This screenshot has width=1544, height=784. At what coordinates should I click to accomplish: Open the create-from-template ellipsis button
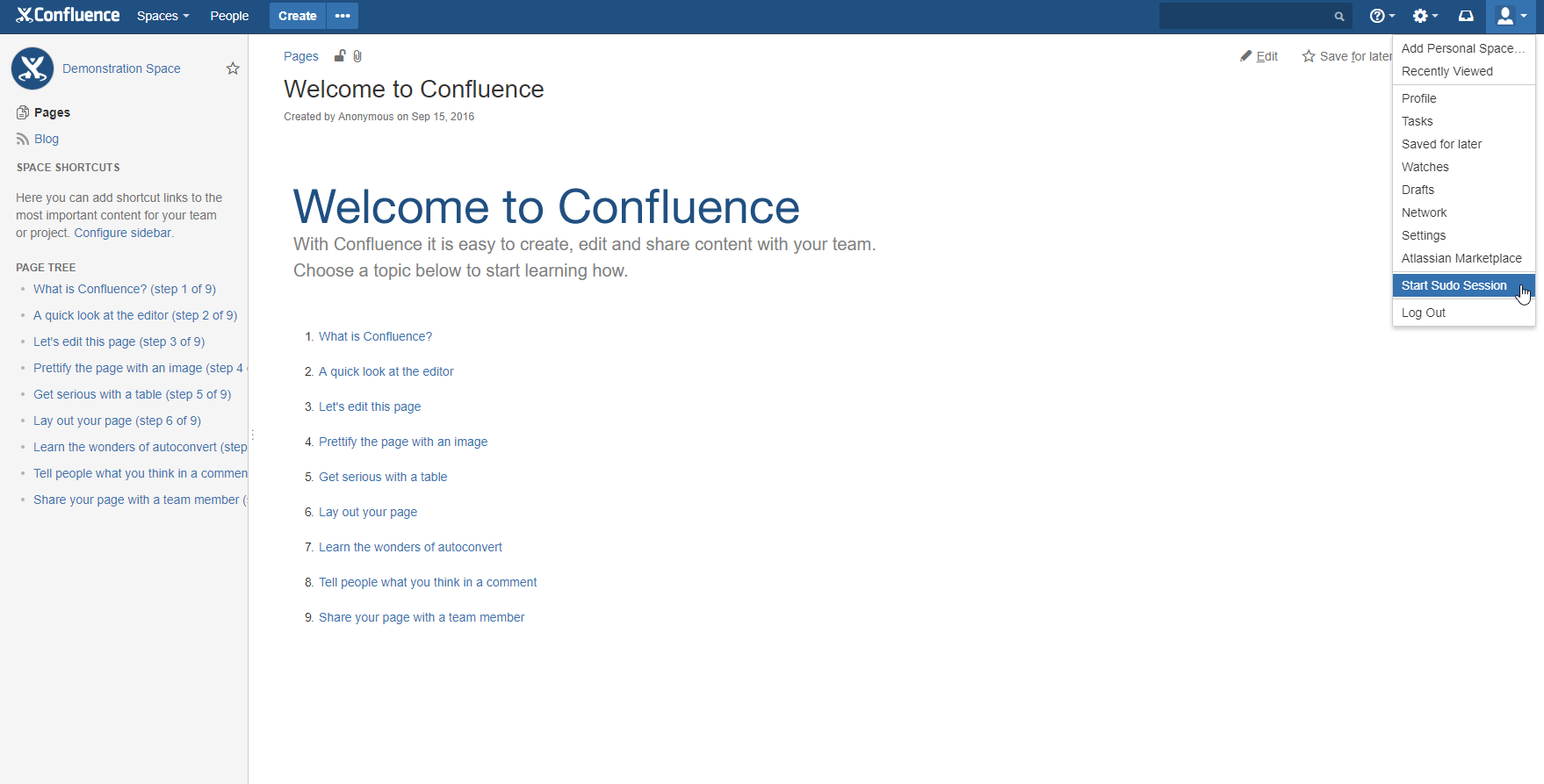343,16
